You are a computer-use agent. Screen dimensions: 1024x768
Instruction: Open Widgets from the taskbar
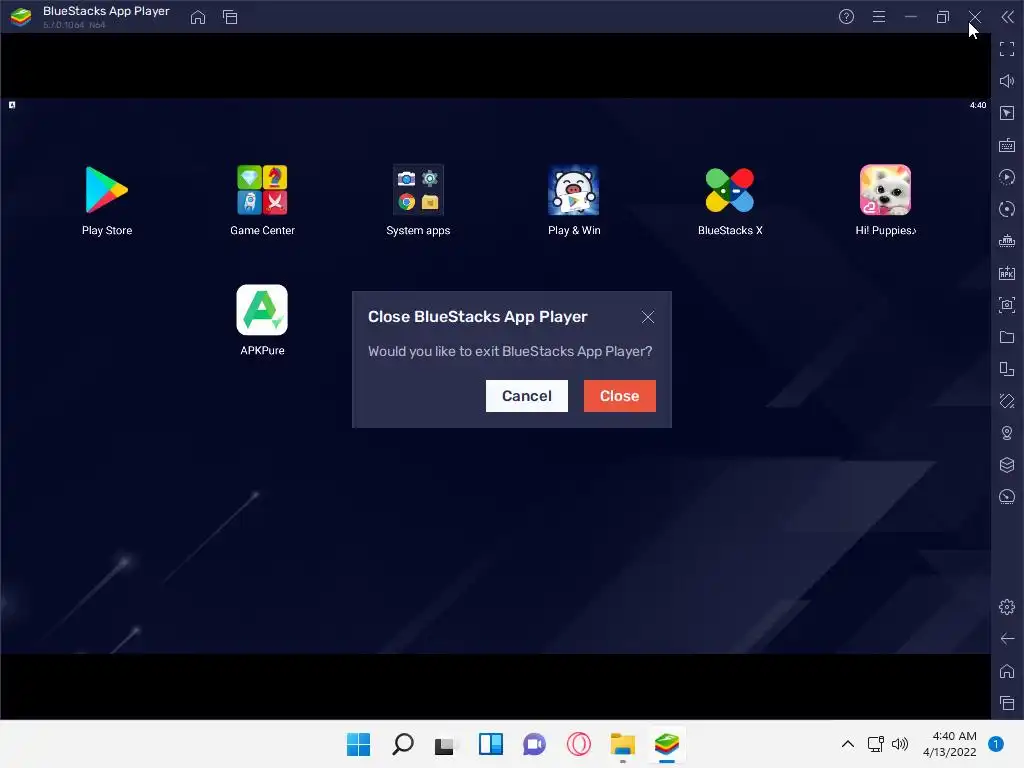coord(490,744)
